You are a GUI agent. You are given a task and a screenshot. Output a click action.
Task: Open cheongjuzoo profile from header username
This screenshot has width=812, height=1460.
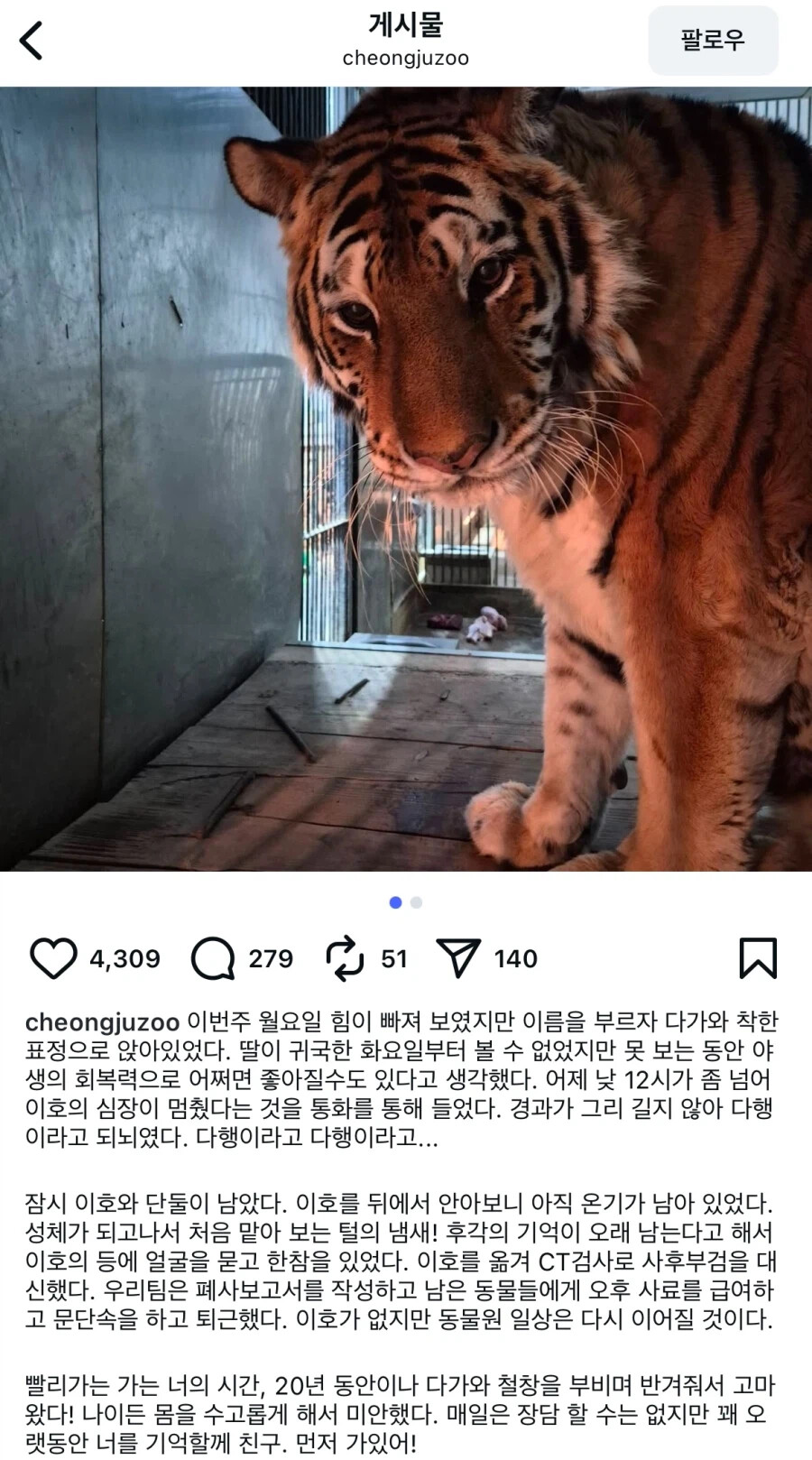point(406,59)
